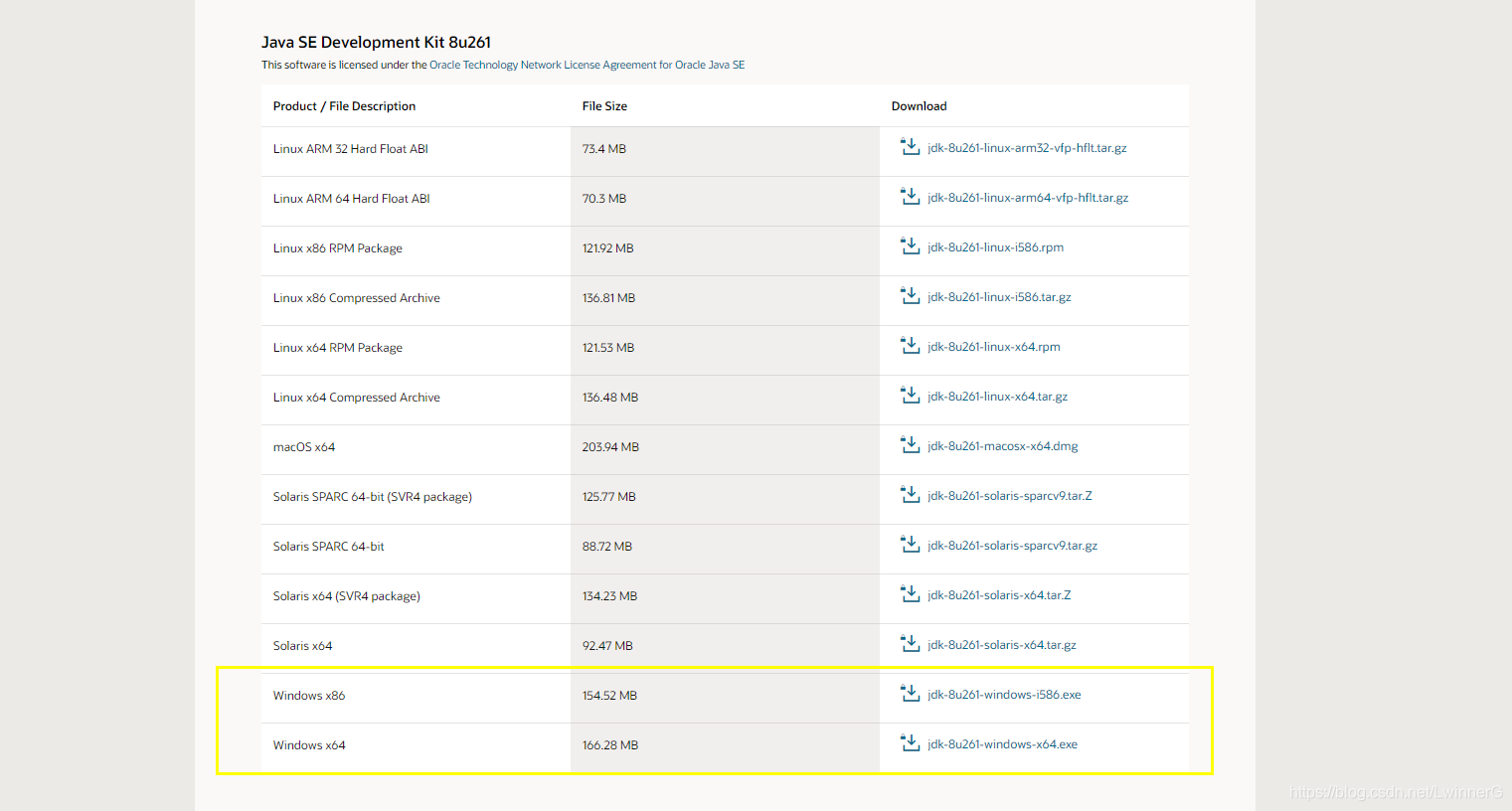
Task: Download jdk-8u261-solaris-sparcv9.tar.Z link
Action: click(1010, 496)
